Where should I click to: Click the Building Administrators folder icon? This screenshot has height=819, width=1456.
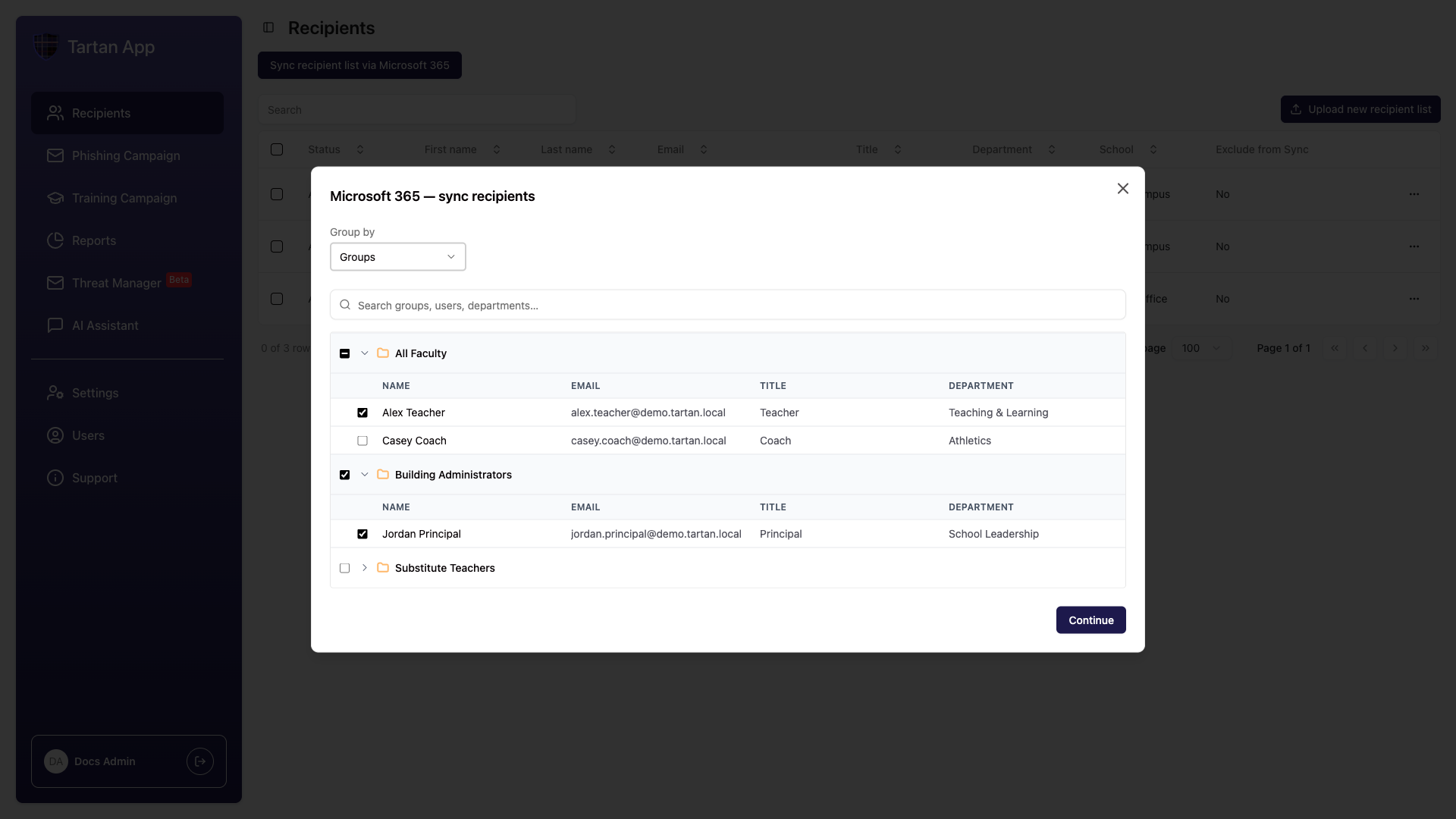point(383,475)
